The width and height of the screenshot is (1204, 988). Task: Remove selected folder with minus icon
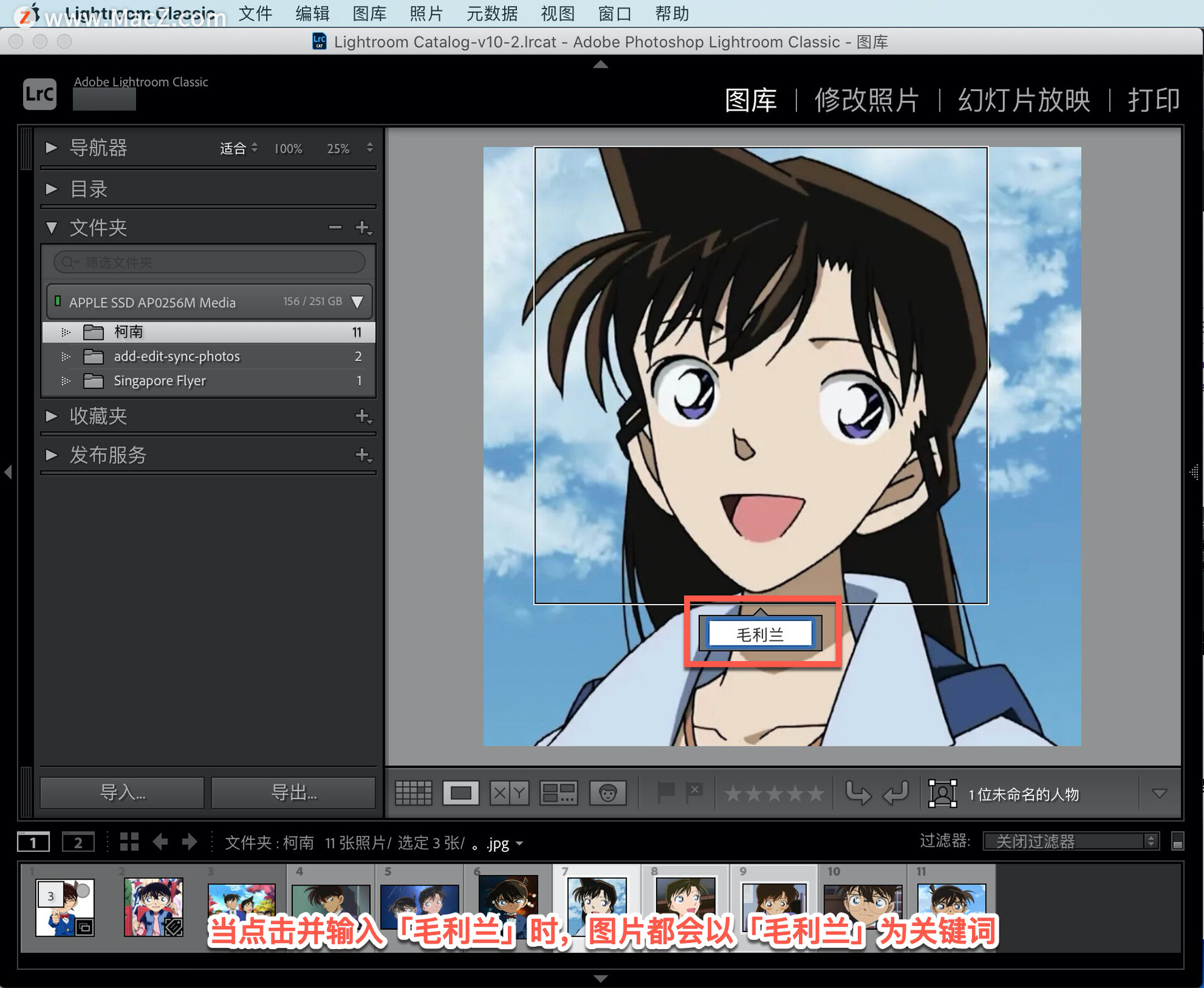(x=335, y=227)
